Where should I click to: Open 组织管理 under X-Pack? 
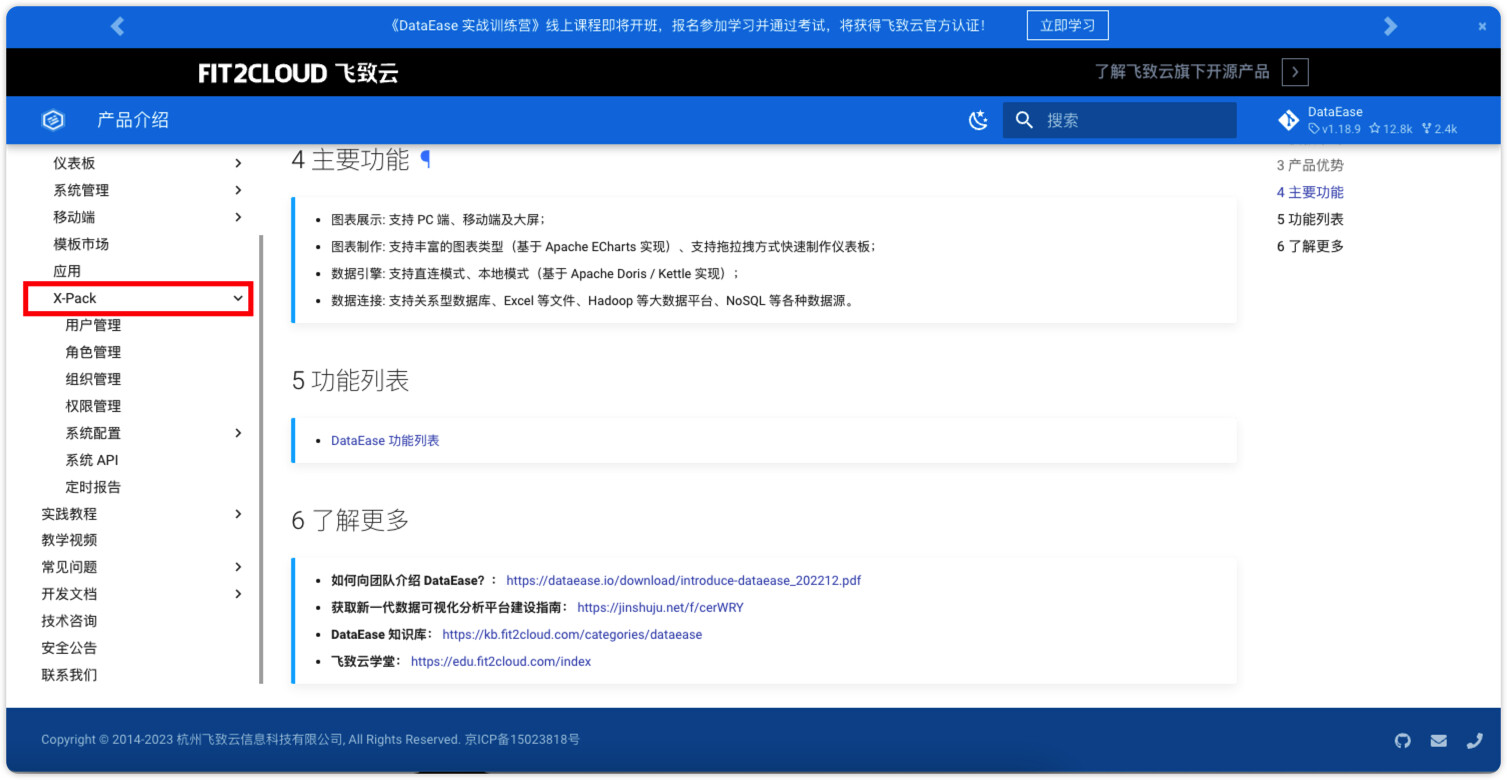click(x=93, y=379)
